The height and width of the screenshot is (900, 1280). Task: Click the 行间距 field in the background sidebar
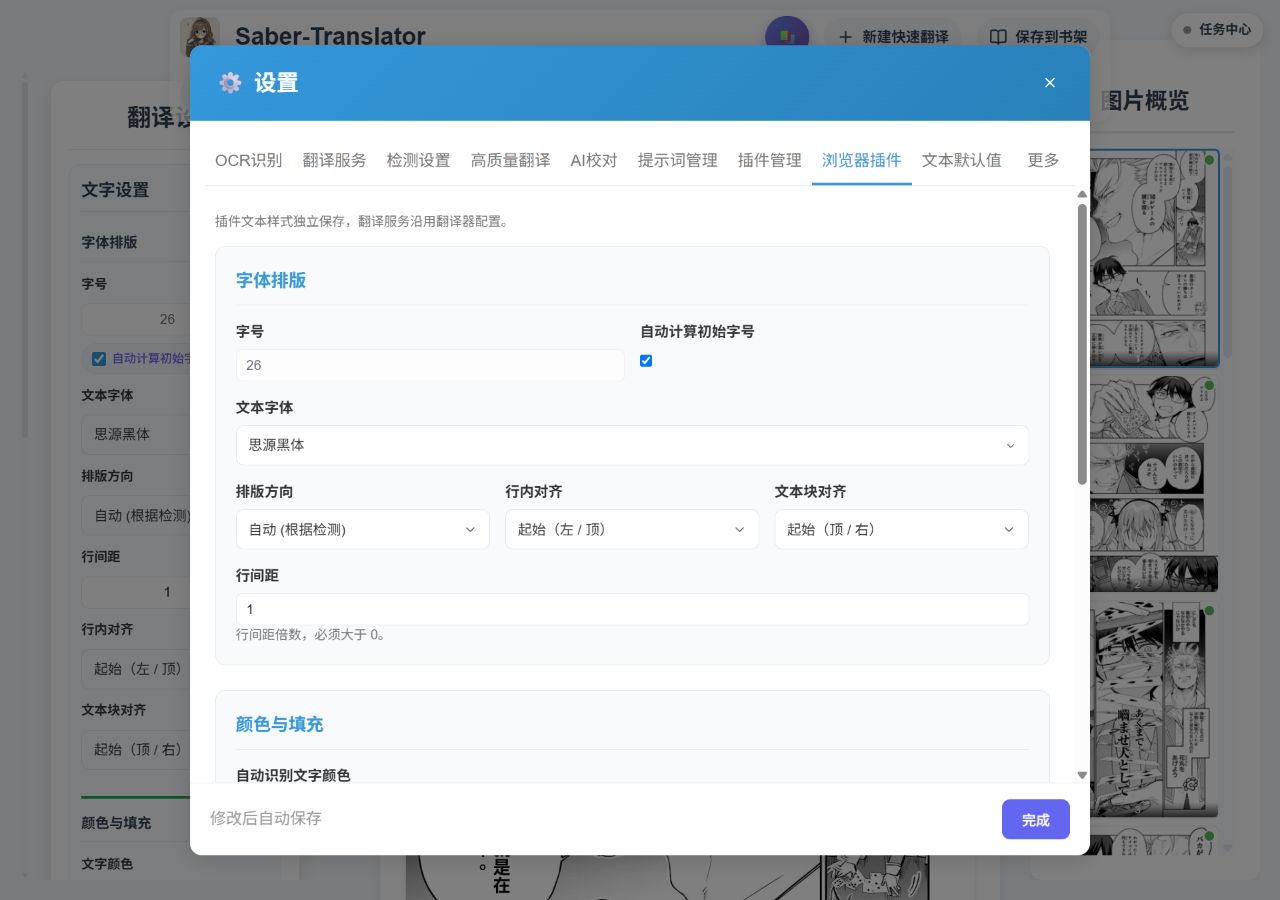pos(136,592)
